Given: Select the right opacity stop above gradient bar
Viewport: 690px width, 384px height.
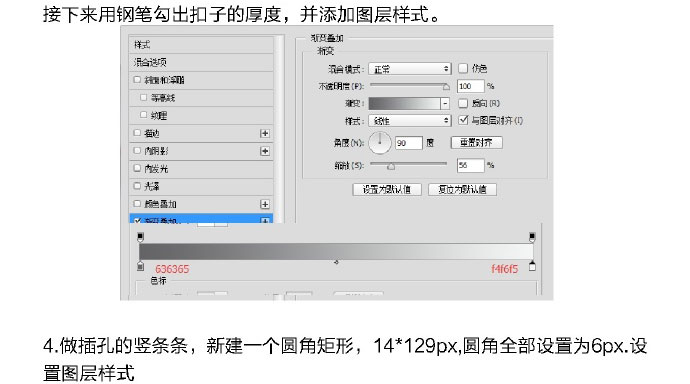Looking at the screenshot, I should [x=532, y=237].
